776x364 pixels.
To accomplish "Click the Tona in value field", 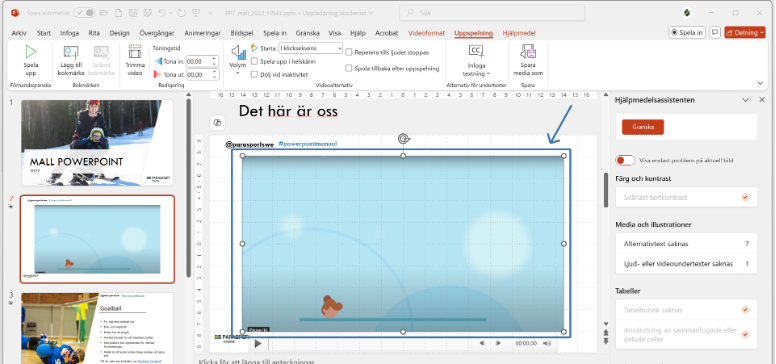I will (198, 61).
